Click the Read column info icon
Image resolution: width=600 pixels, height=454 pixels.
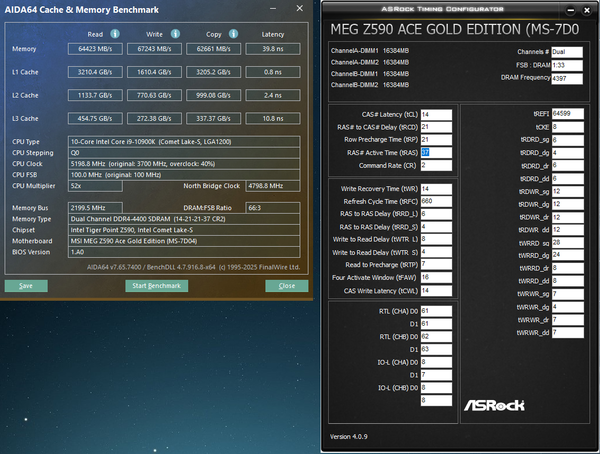(115, 34)
